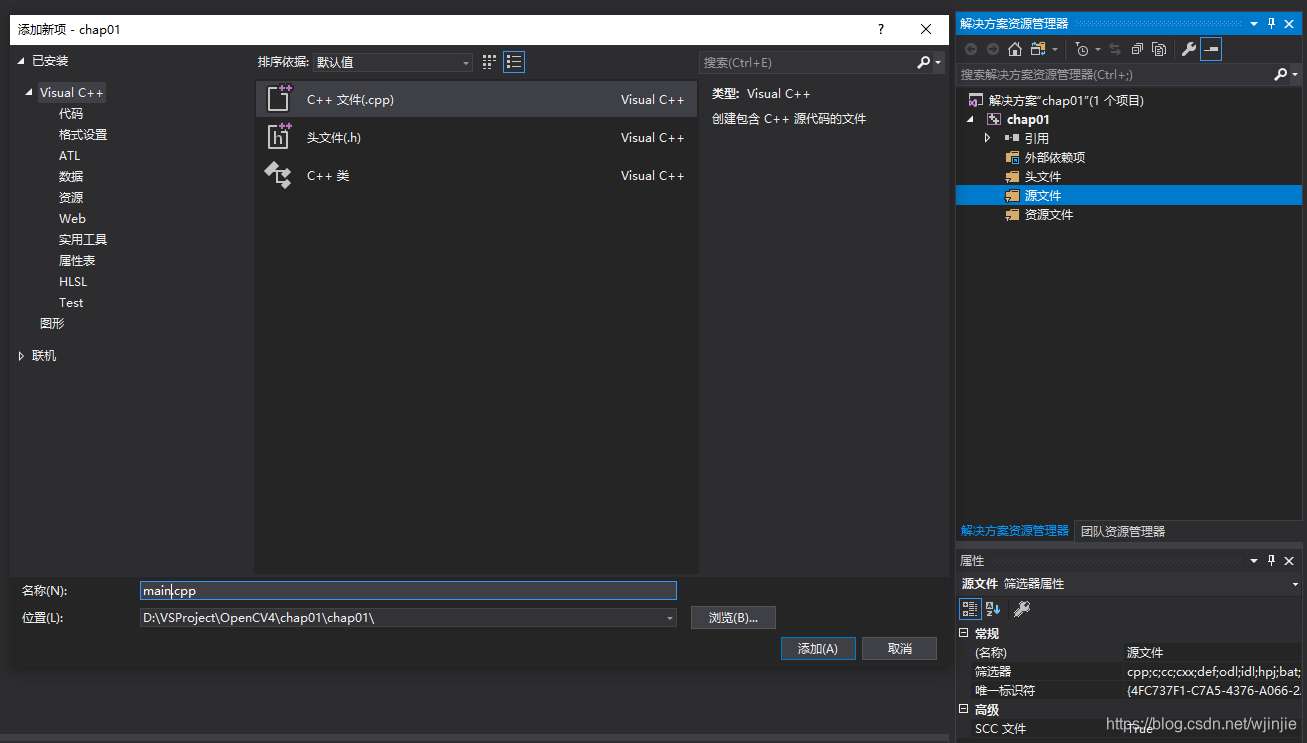Image resolution: width=1307 pixels, height=743 pixels.
Task: Toggle Solution and Folder views icon
Action: (1038, 49)
